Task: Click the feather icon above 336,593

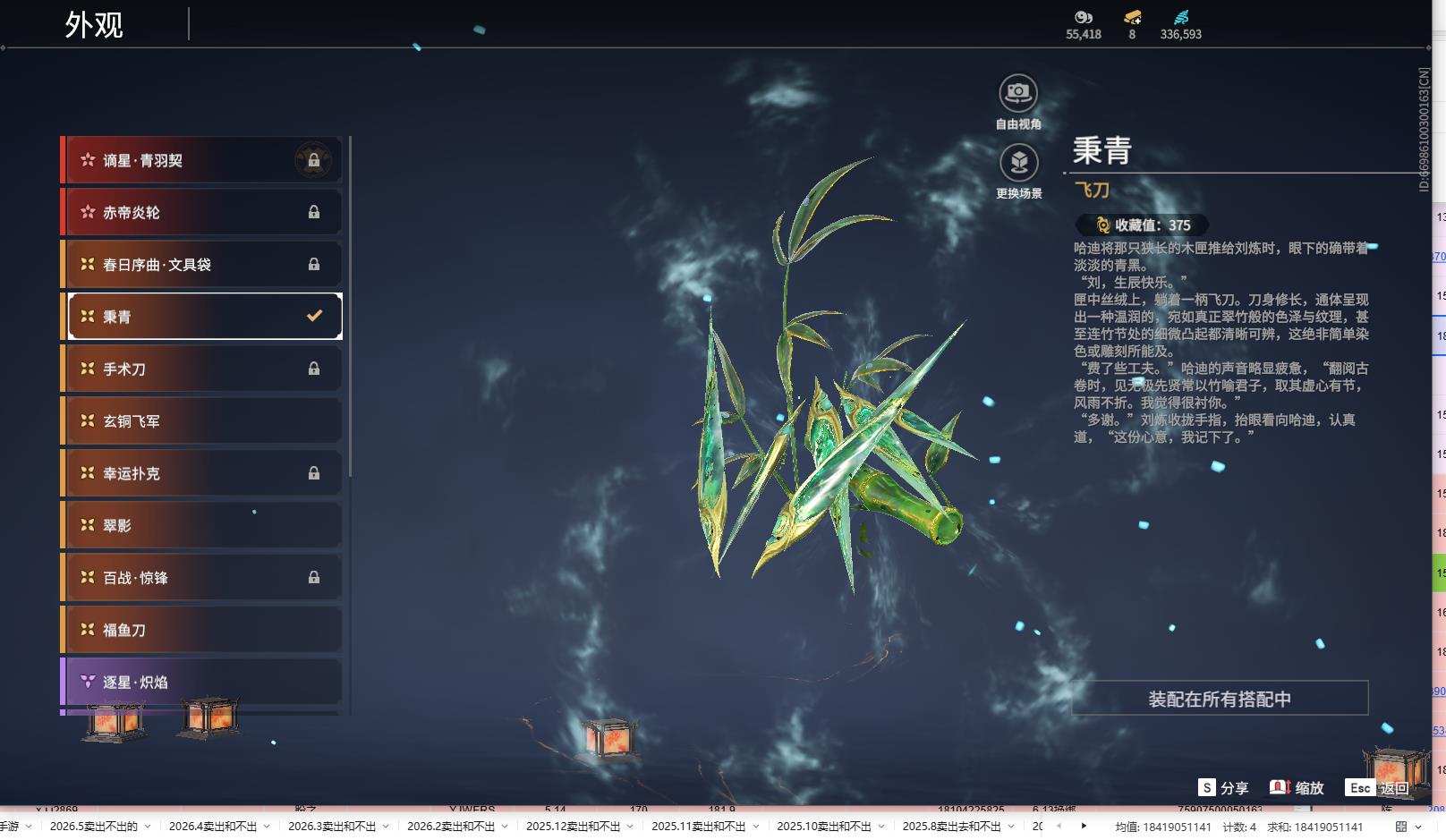Action: (1181, 17)
